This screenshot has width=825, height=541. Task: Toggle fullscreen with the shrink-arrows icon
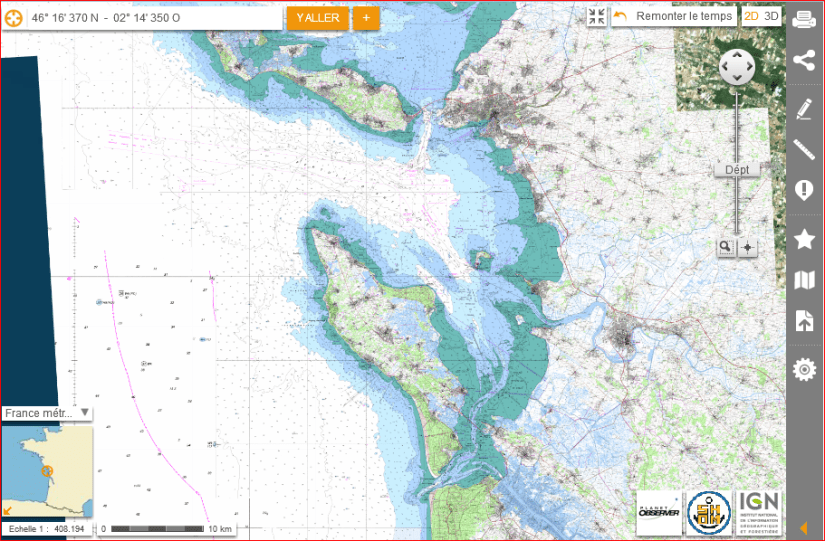(597, 17)
